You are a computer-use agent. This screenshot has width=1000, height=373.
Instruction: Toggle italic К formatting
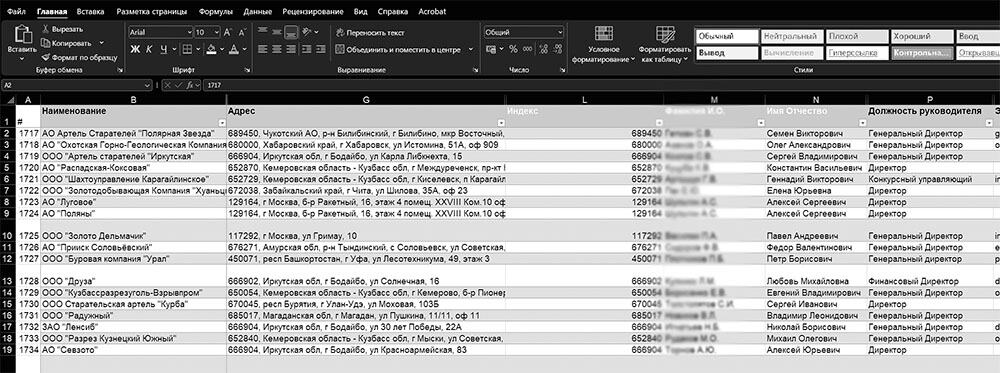(149, 49)
